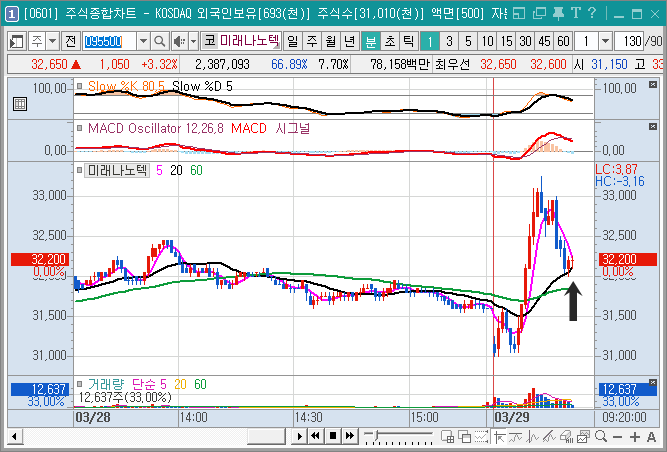Image resolution: width=667 pixels, height=452 pixels.
Task: Click the pin window icon in title bar
Action: pos(558,14)
